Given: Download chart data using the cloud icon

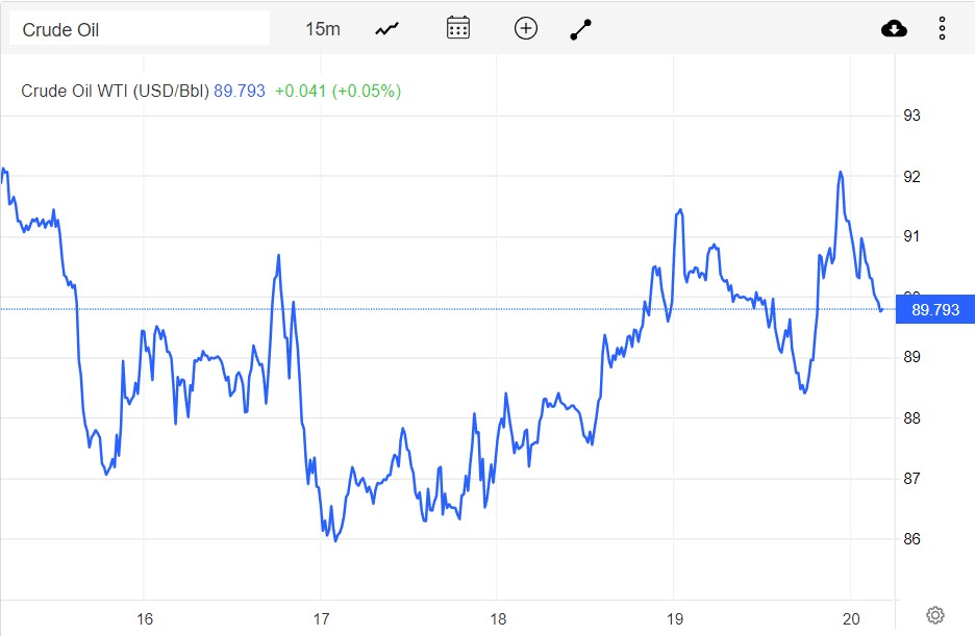Looking at the screenshot, I should [893, 27].
